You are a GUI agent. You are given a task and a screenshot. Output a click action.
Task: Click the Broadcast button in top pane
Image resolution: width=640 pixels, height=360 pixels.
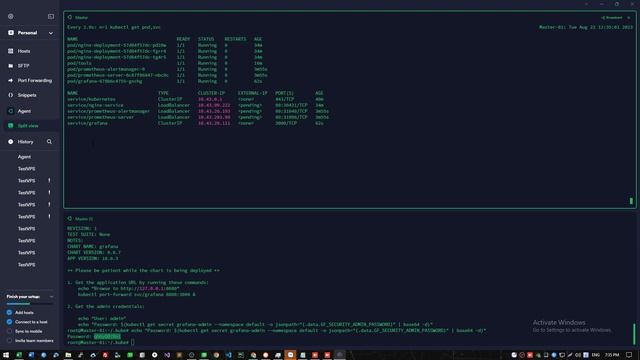(x=611, y=18)
